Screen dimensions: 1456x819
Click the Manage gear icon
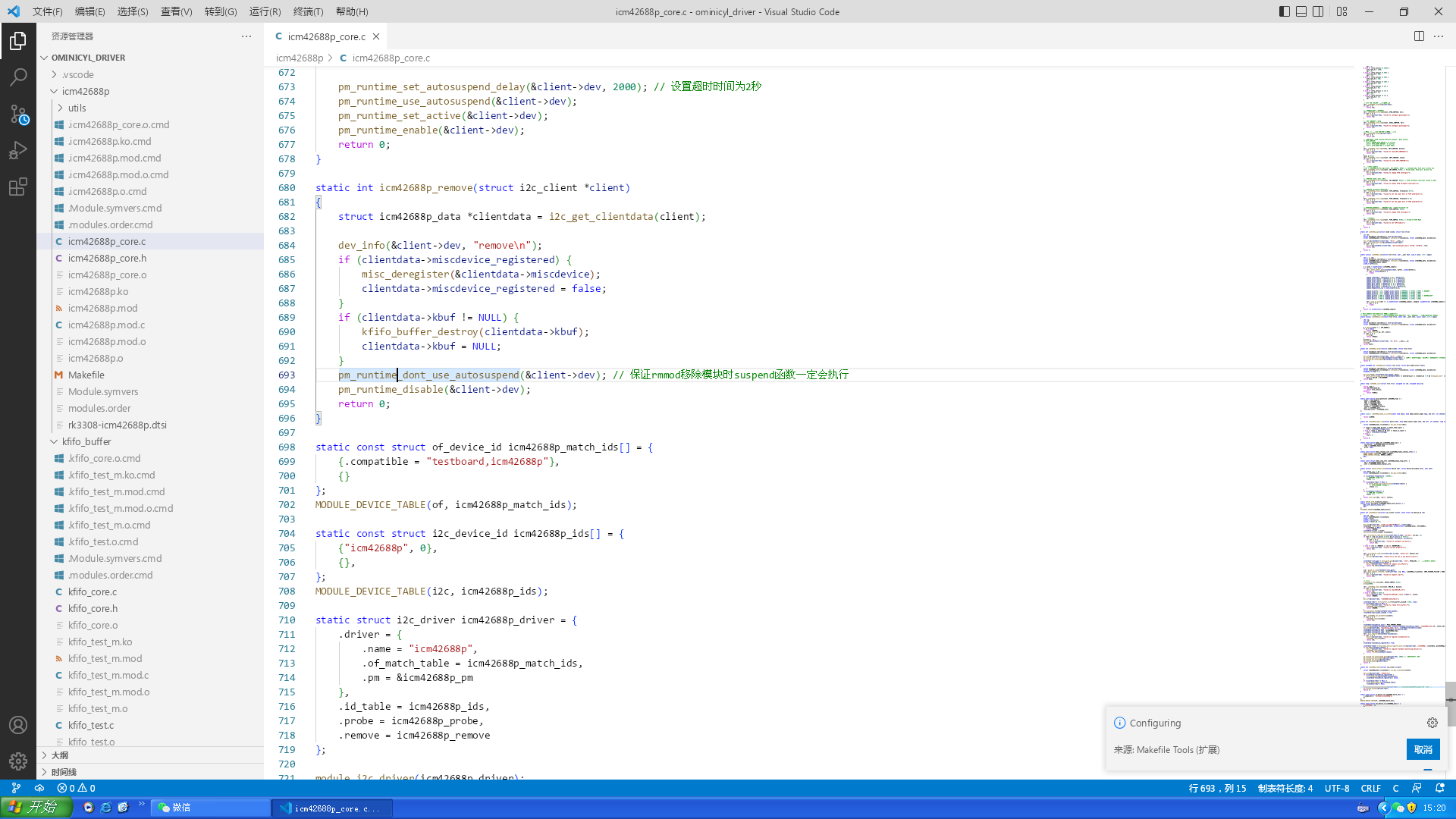18,761
